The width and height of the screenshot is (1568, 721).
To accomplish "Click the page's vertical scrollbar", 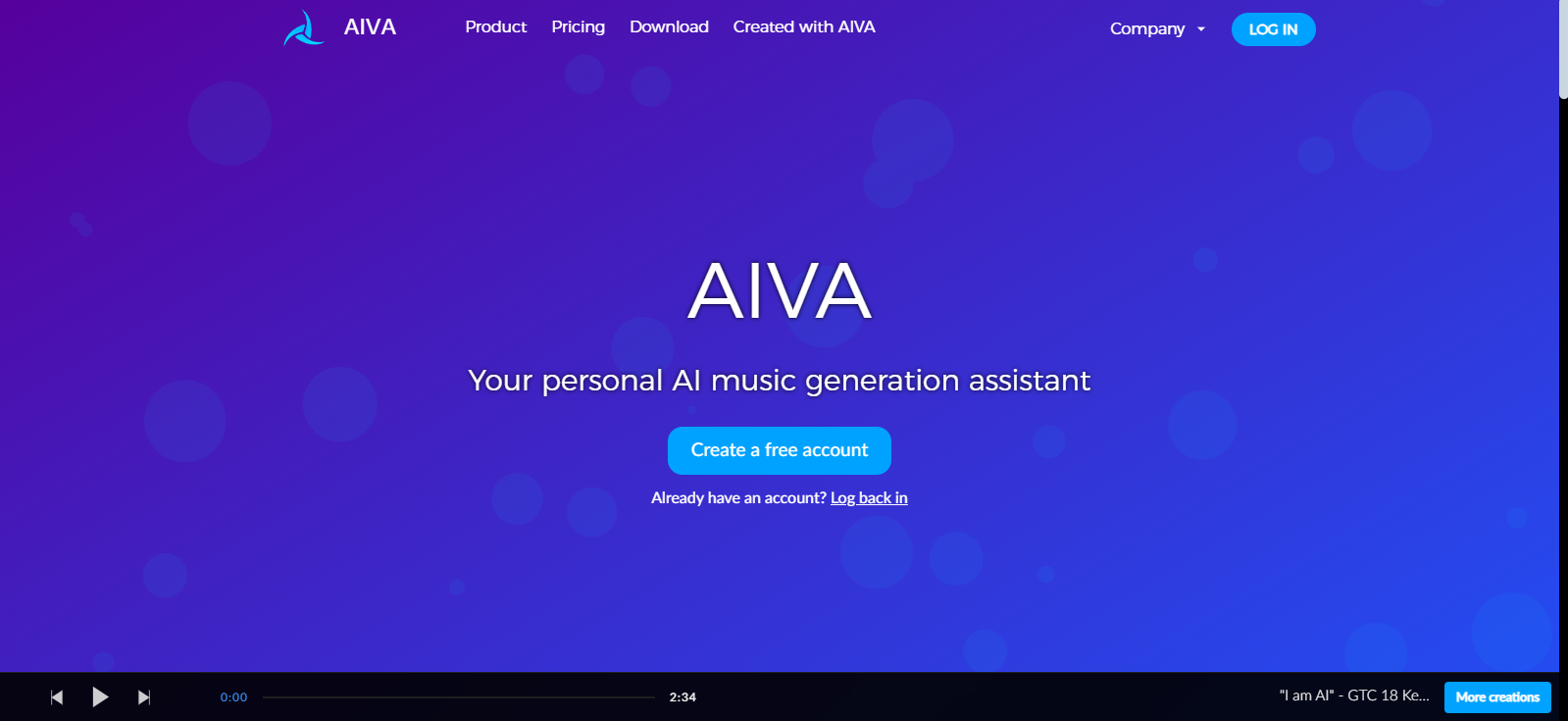I will 1563,49.
